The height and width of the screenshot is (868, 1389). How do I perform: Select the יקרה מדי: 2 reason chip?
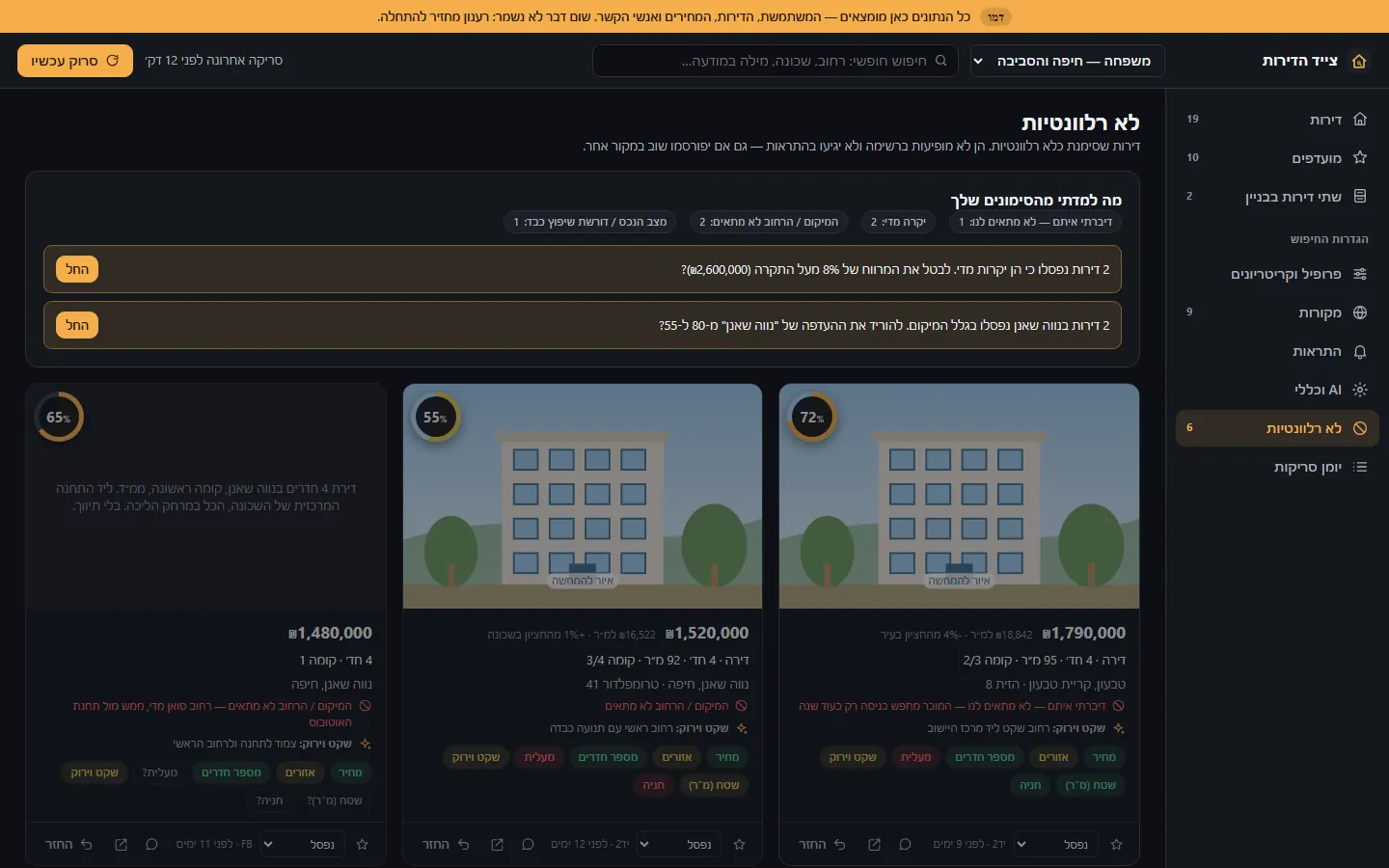pyautogui.click(x=898, y=222)
